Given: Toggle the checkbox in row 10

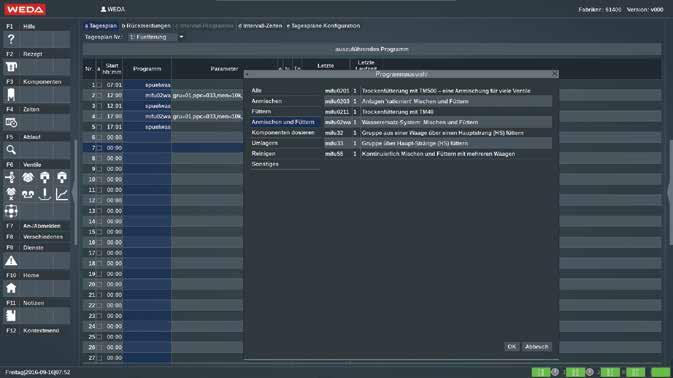Looking at the screenshot, I should pos(99,179).
